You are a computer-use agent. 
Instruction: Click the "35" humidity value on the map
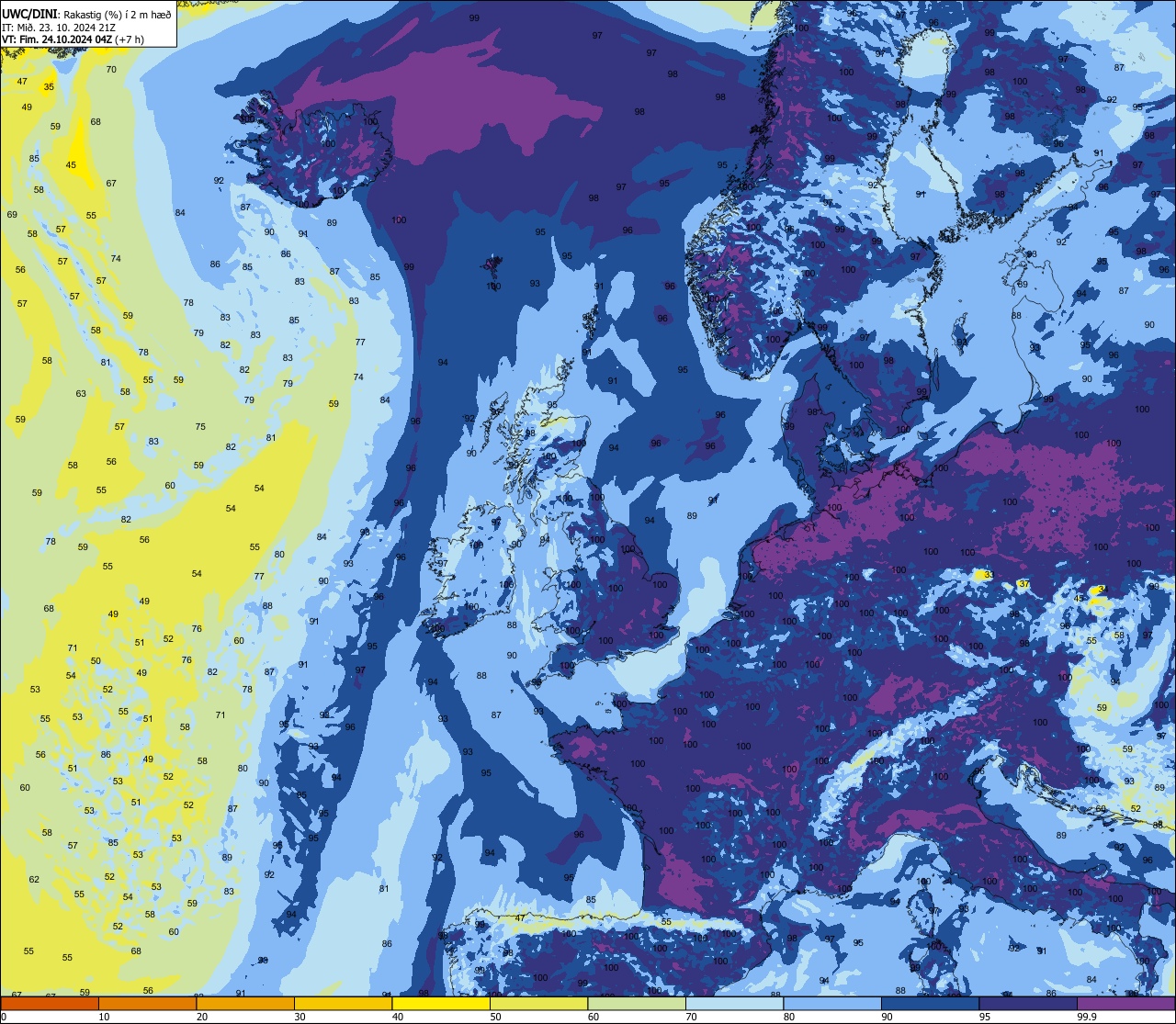[x=49, y=87]
